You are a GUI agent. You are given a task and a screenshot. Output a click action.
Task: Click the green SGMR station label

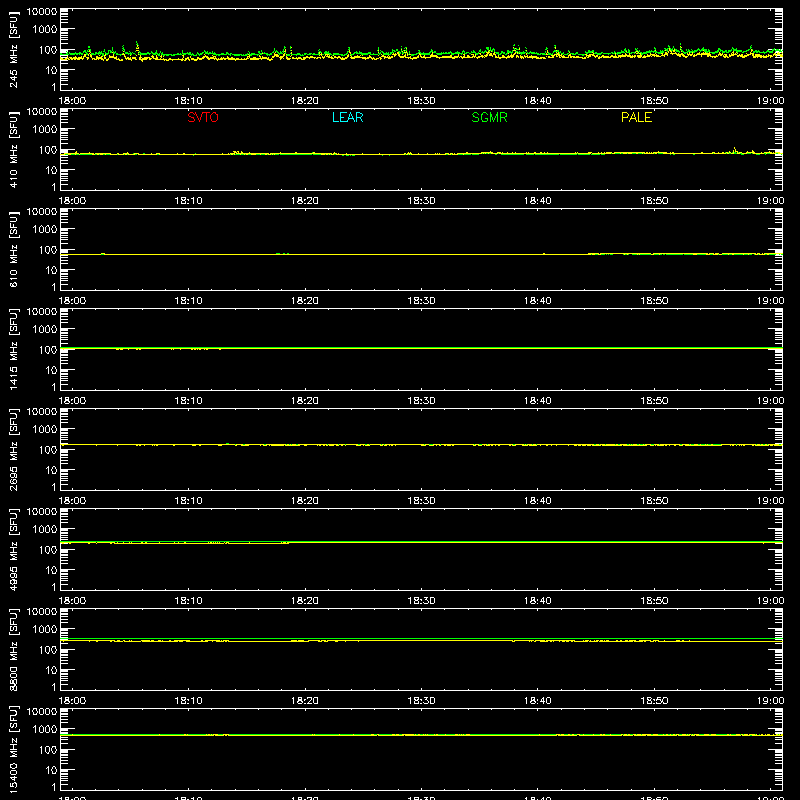coord(489,117)
